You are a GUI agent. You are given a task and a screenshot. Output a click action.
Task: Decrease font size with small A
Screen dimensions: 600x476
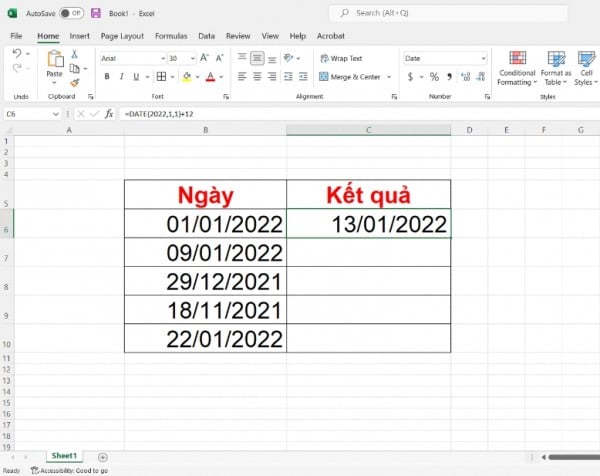point(220,58)
